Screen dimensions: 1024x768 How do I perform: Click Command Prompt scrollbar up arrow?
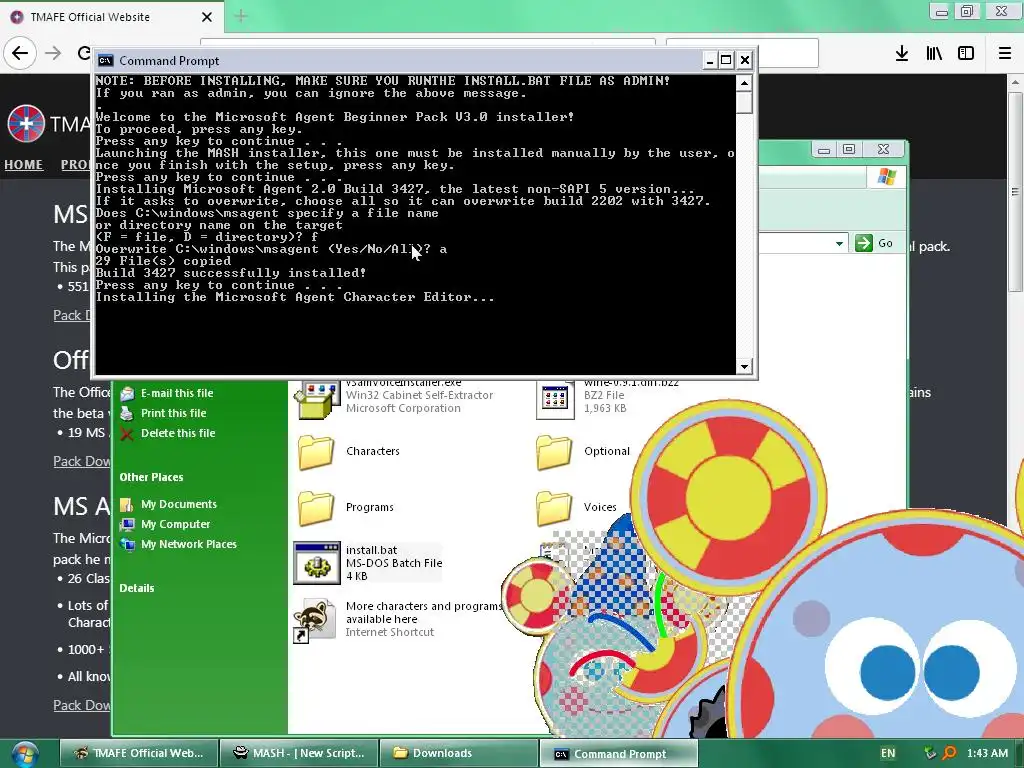[x=744, y=83]
